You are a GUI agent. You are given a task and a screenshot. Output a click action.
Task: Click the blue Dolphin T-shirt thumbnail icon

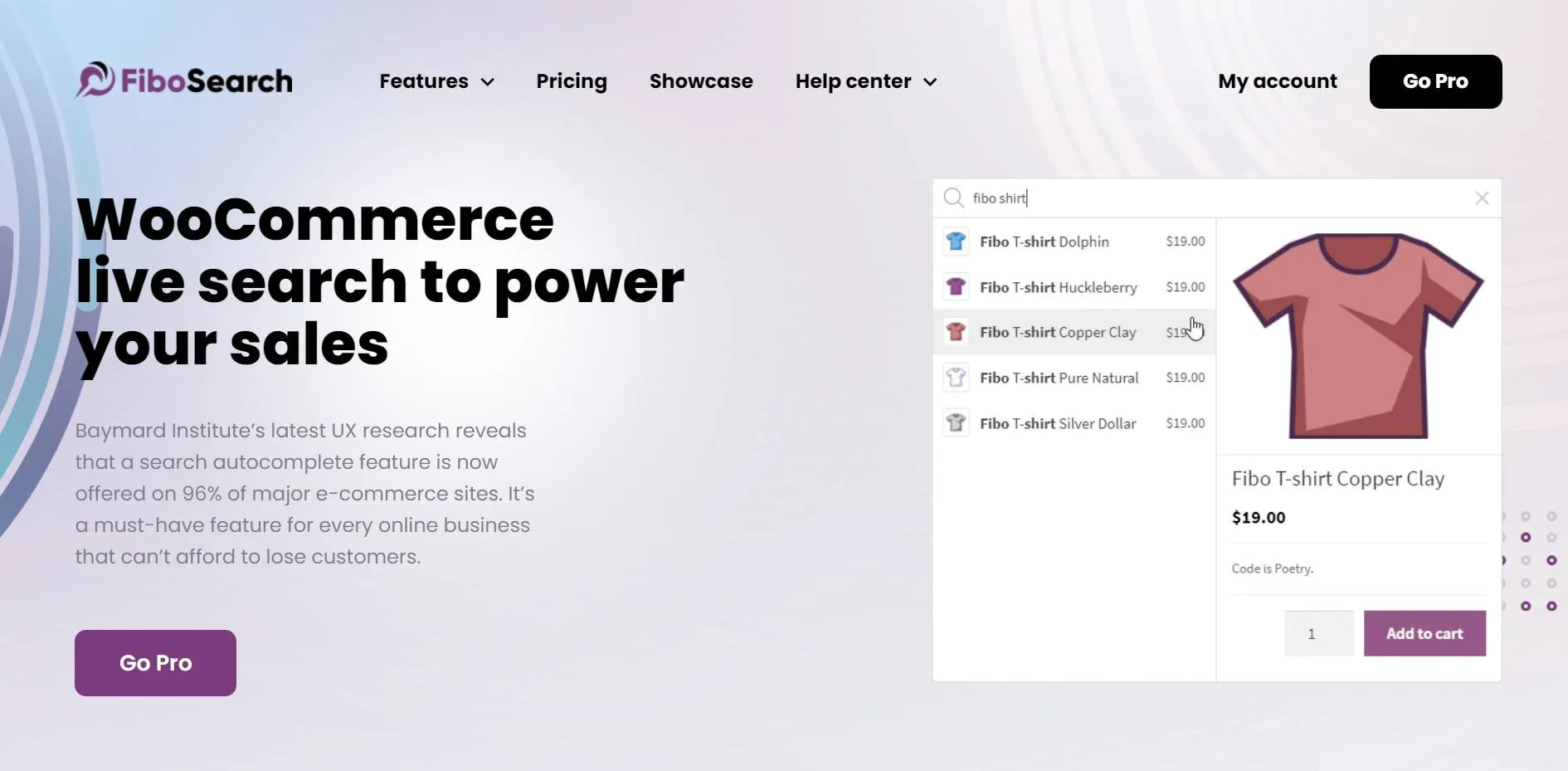tap(956, 242)
